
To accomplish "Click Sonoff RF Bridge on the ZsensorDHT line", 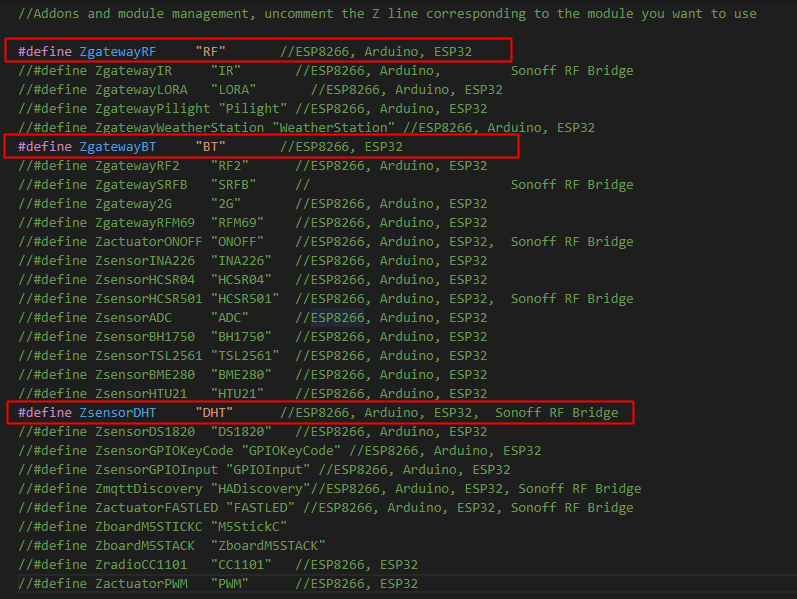I will [557, 412].
